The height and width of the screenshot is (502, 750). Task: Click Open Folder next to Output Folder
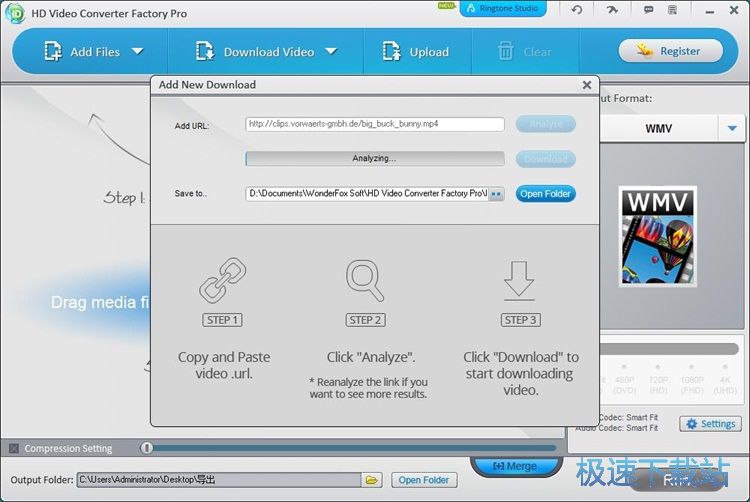click(424, 480)
